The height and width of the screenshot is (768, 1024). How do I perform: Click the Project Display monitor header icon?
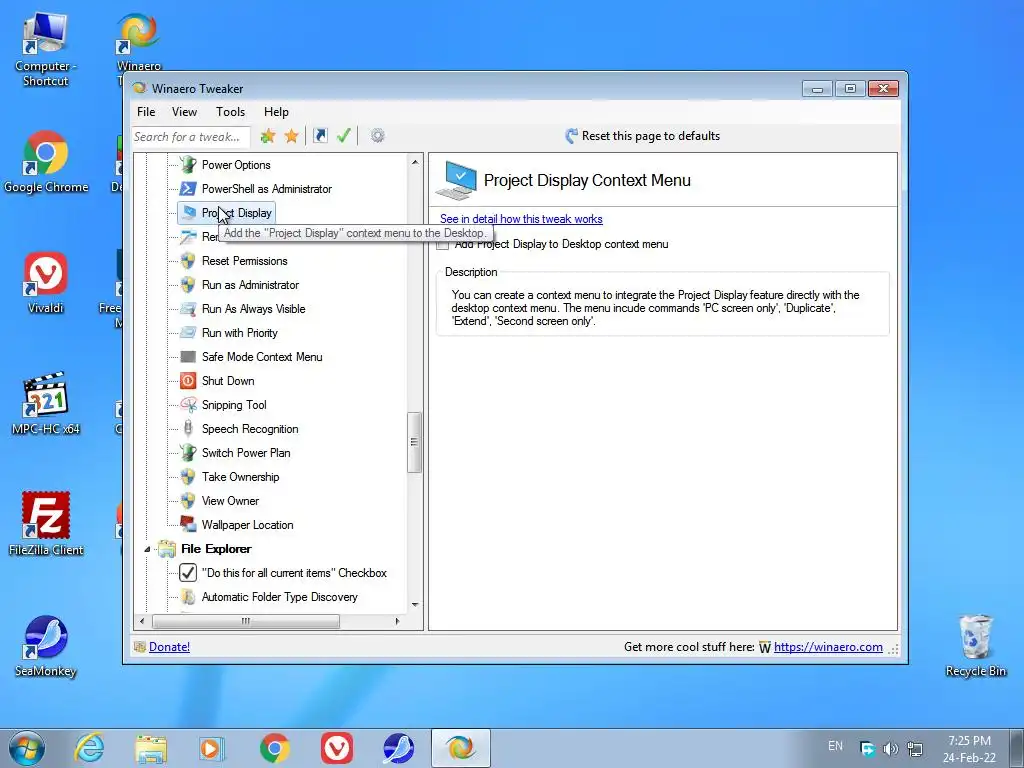tap(456, 180)
